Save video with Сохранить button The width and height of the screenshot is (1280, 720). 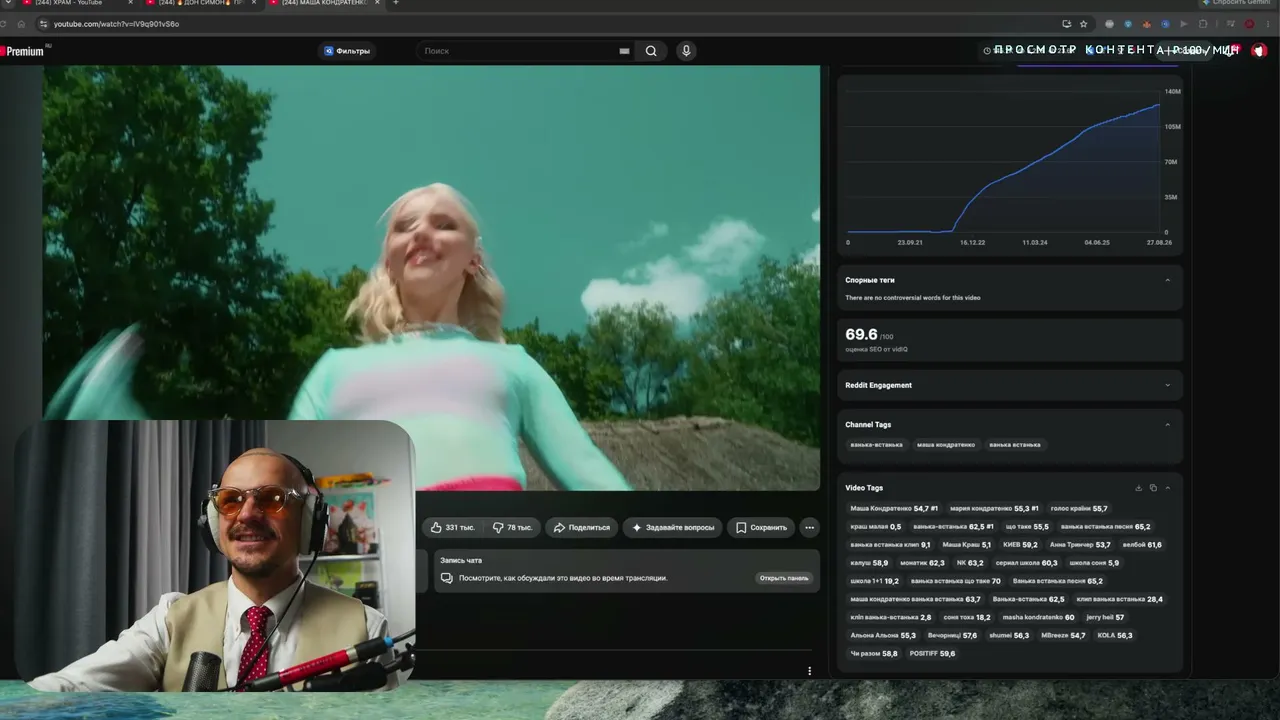(x=762, y=527)
